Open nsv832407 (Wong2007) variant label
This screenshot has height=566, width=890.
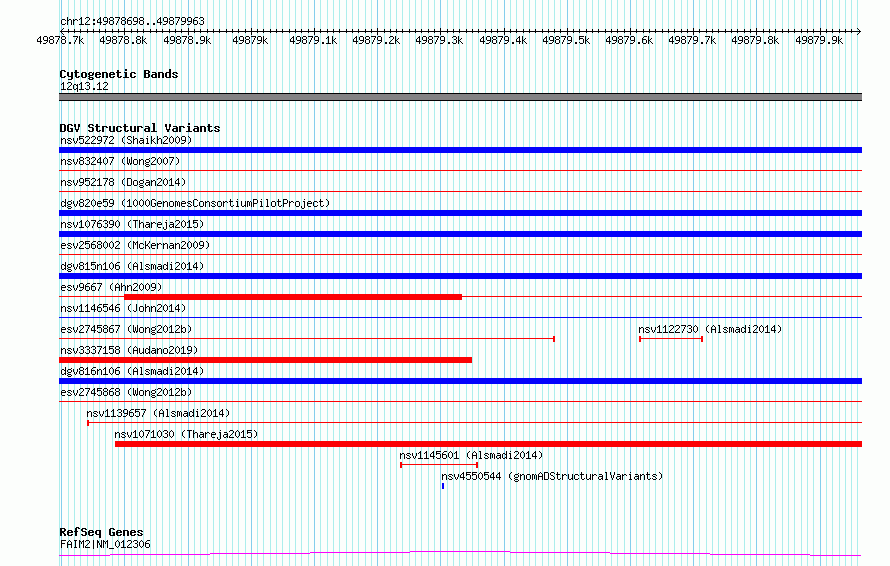click(x=120, y=161)
